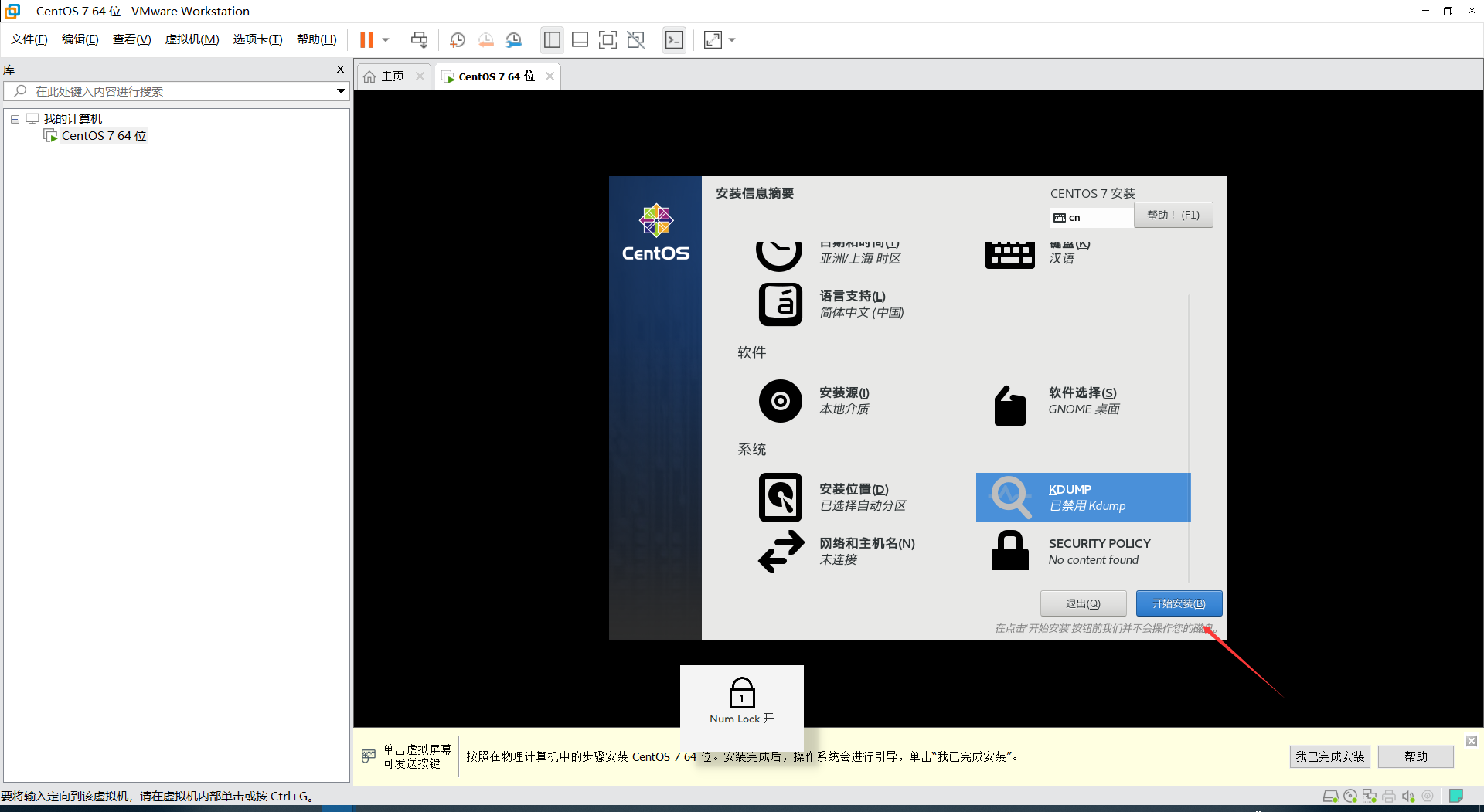Viewport: 1484px width, 812px height.
Task: Select the CentOS 7 64 位 tab
Action: click(x=497, y=76)
